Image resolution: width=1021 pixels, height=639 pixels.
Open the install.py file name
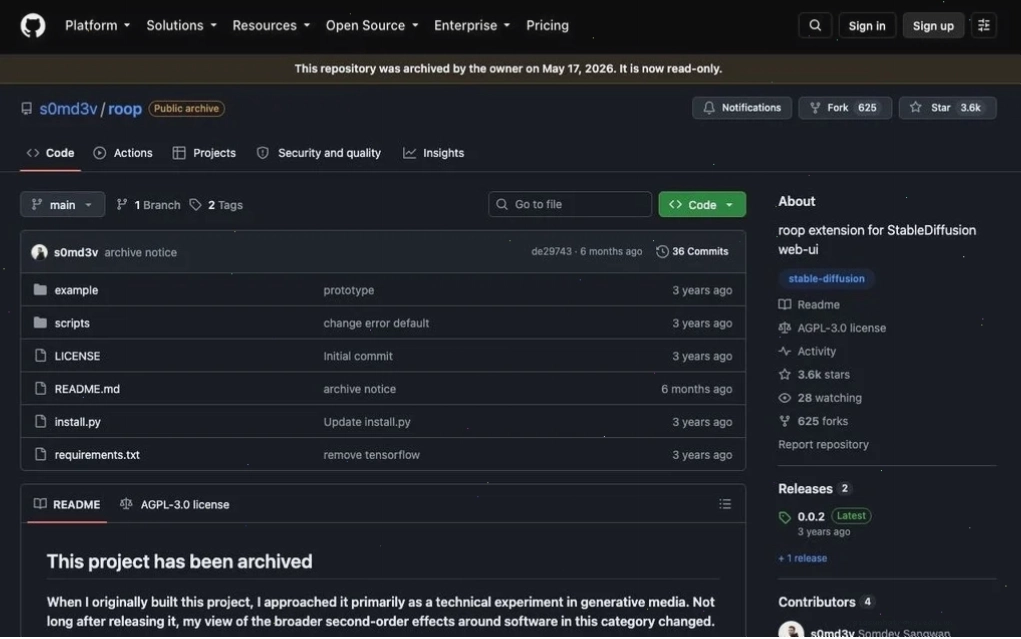[77, 422]
